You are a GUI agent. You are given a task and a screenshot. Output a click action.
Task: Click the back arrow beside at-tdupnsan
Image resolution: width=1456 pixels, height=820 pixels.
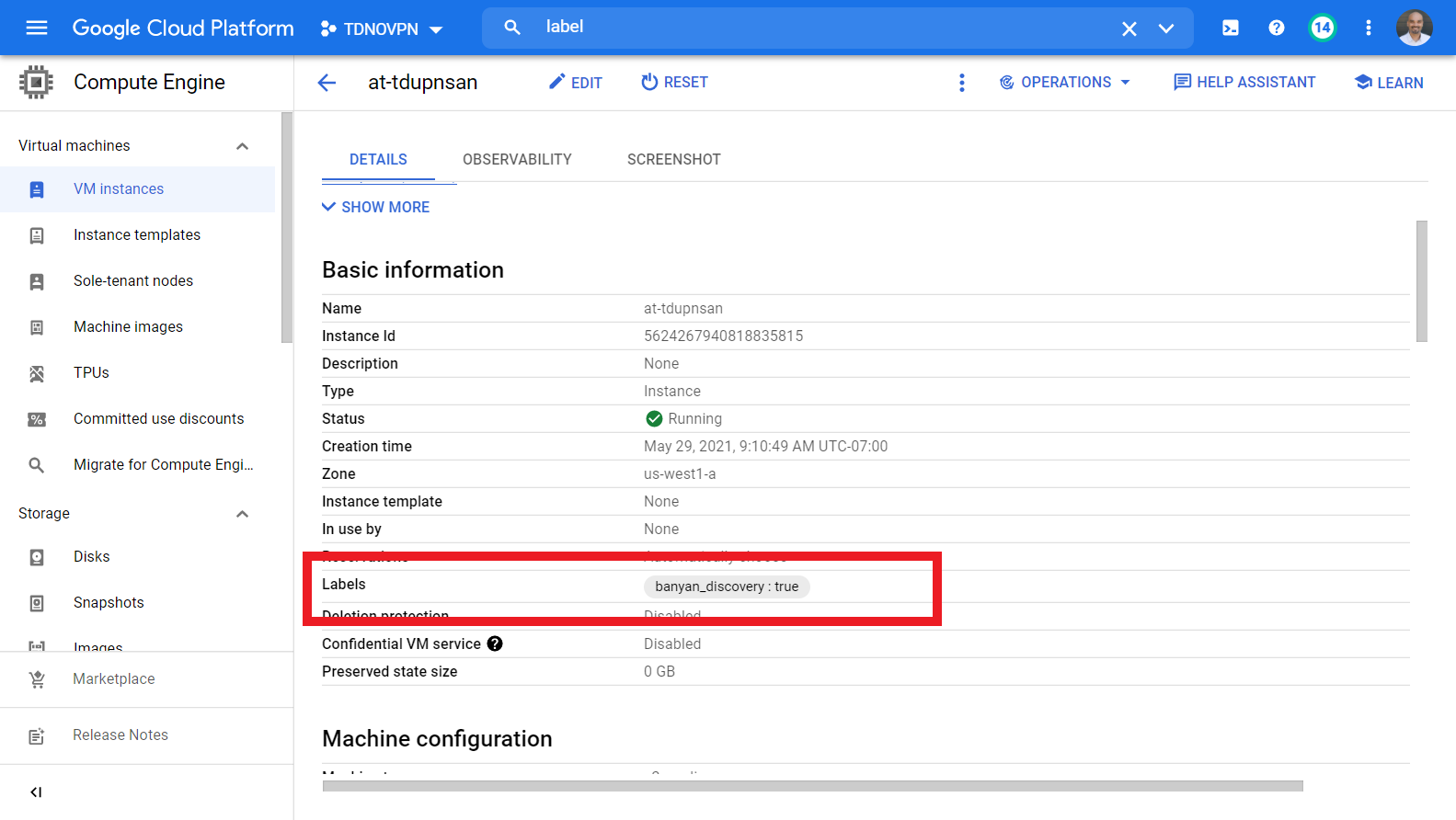tap(327, 83)
